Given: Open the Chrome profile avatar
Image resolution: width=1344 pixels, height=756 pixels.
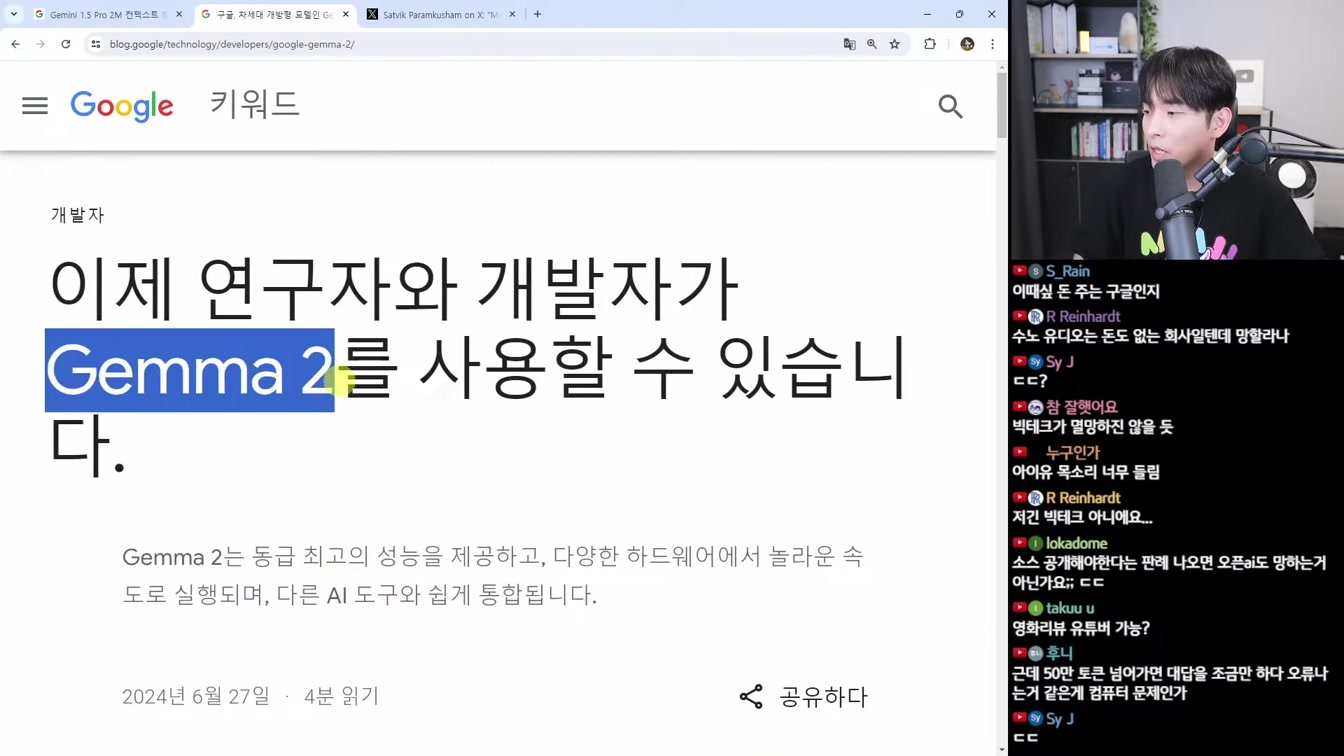Looking at the screenshot, I should (x=967, y=44).
